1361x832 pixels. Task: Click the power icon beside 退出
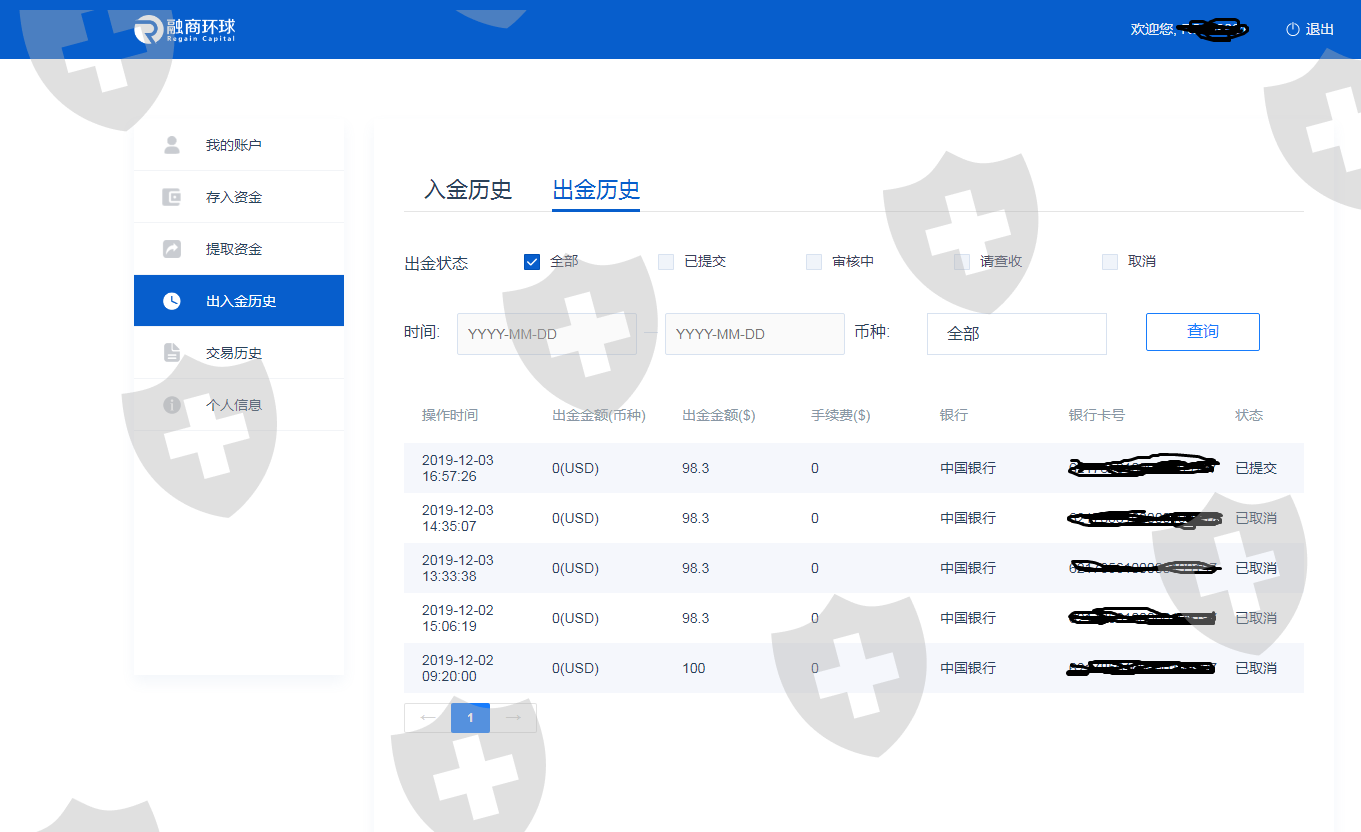pyautogui.click(x=1292, y=30)
